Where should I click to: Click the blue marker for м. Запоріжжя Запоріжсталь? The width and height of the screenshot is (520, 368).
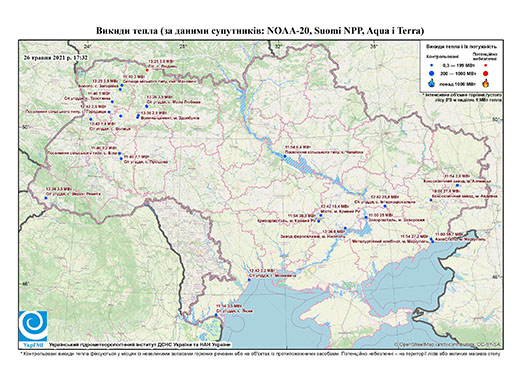pyautogui.click(x=366, y=217)
